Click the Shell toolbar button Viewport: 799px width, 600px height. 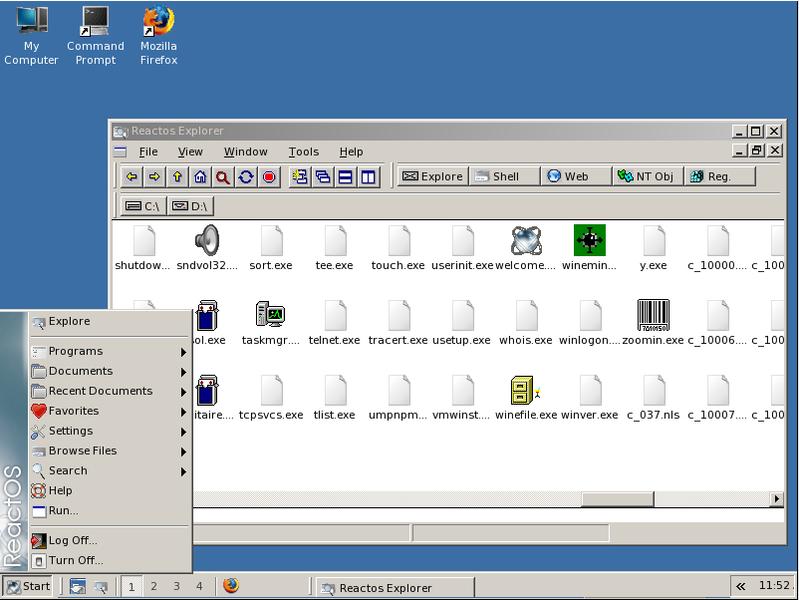(x=504, y=176)
